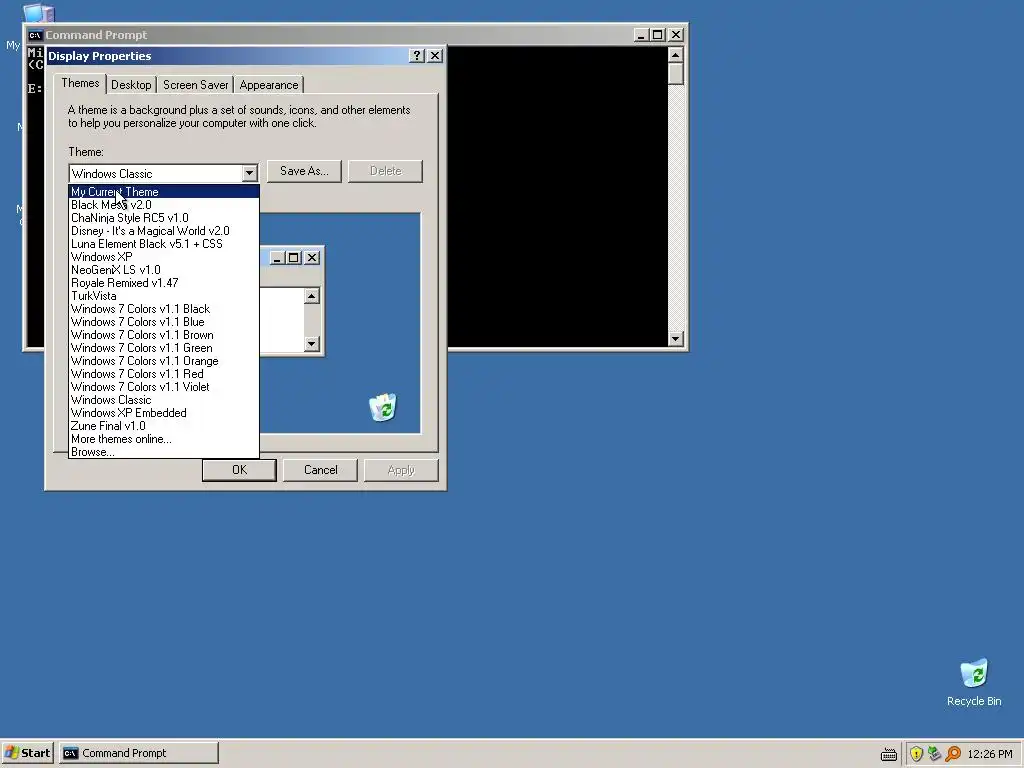1024x768 pixels.
Task: Click the keyboard icon in the taskbar
Action: (888, 754)
